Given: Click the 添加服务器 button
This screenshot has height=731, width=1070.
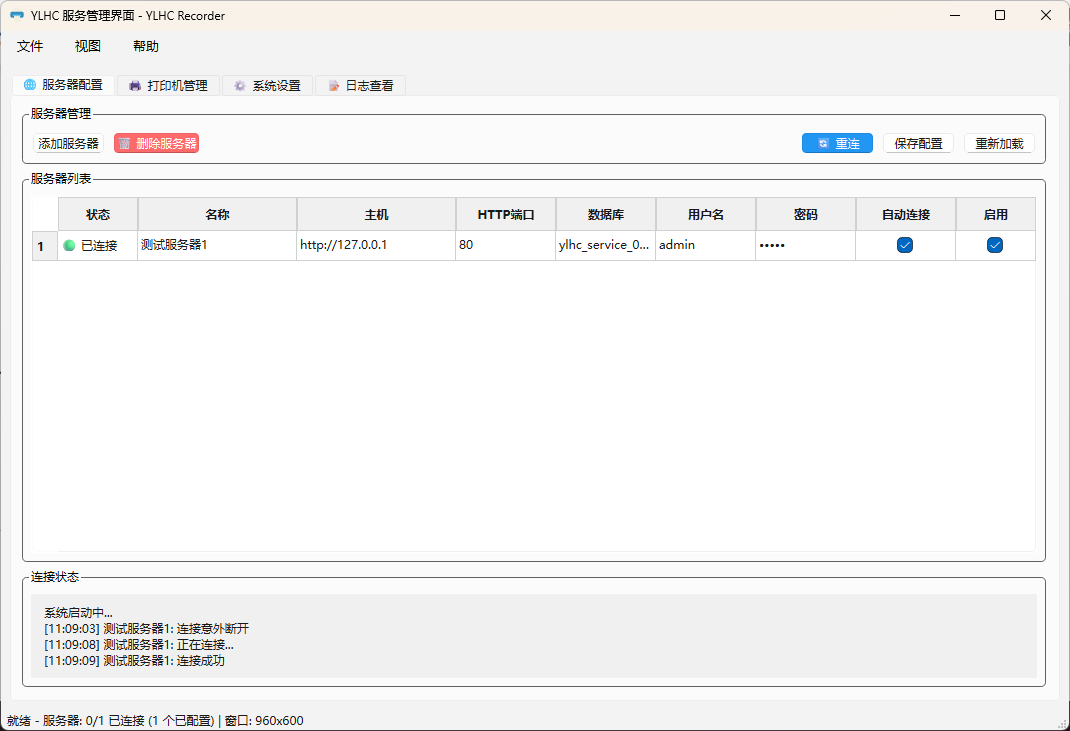Looking at the screenshot, I should pos(68,144).
